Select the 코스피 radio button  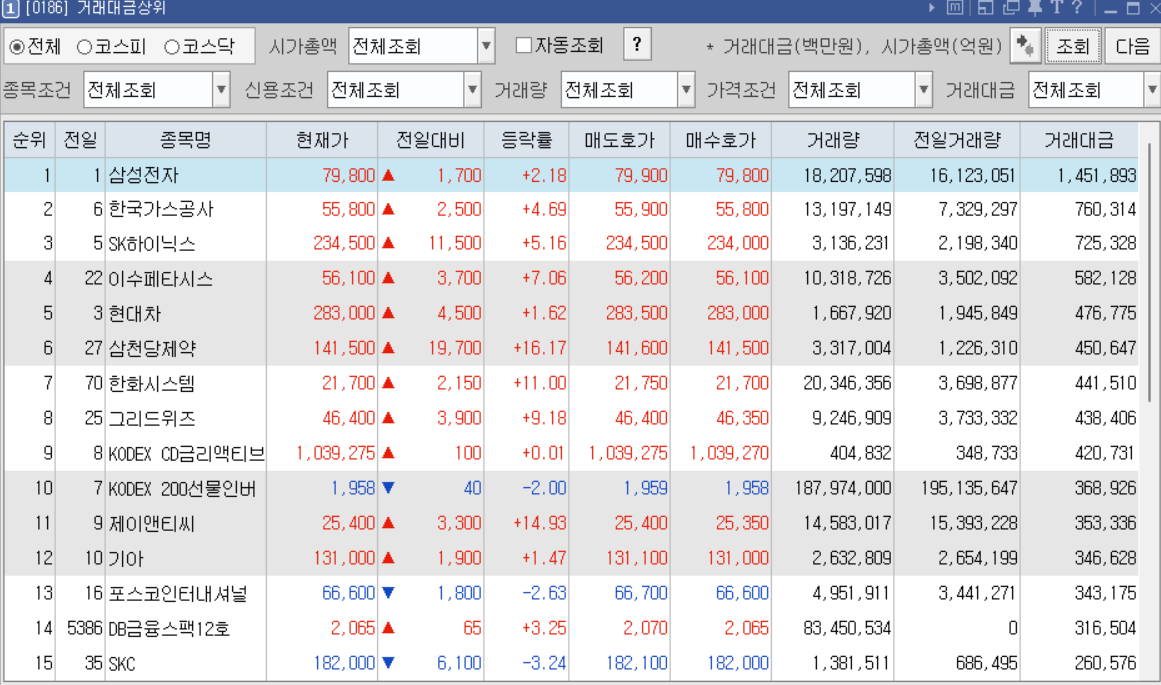(84, 47)
